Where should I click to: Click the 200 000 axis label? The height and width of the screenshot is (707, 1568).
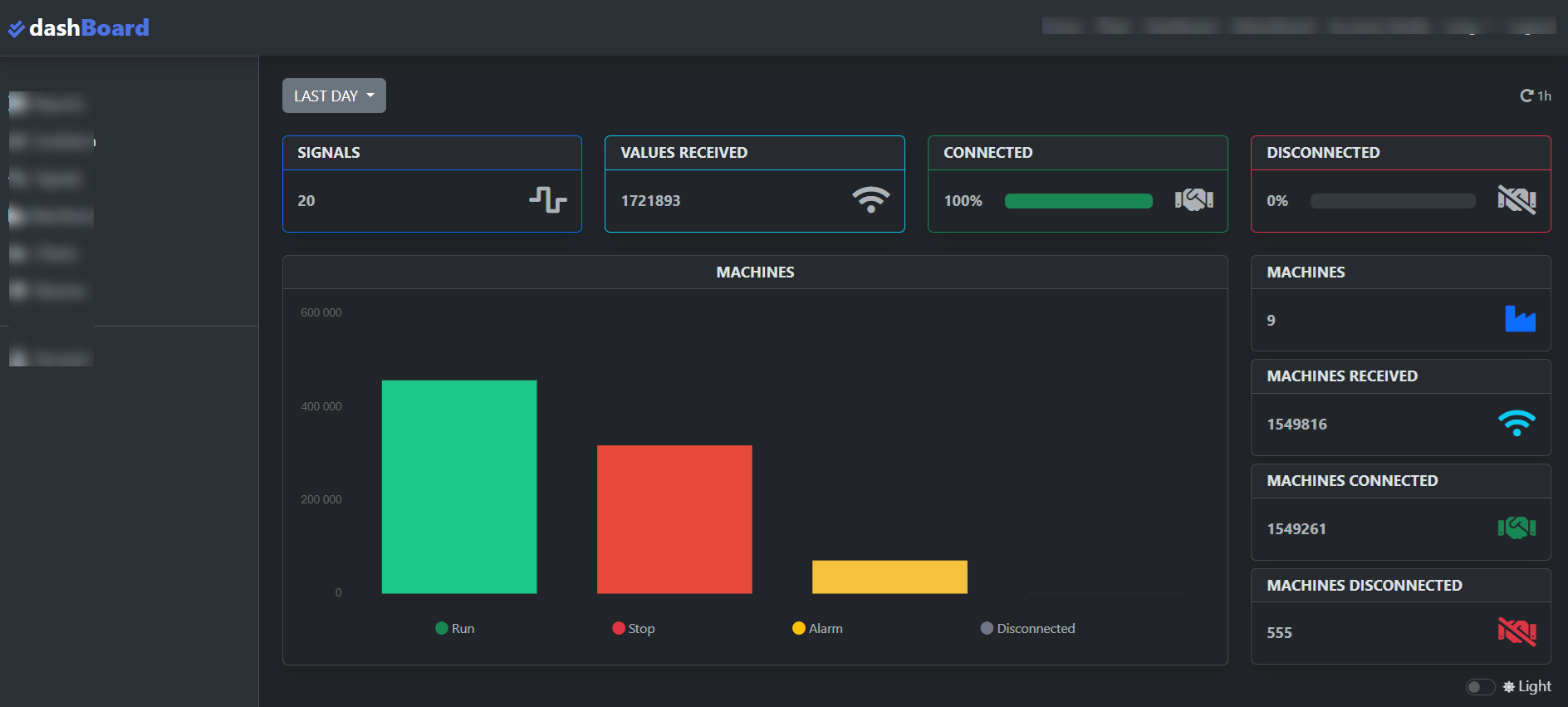point(321,499)
